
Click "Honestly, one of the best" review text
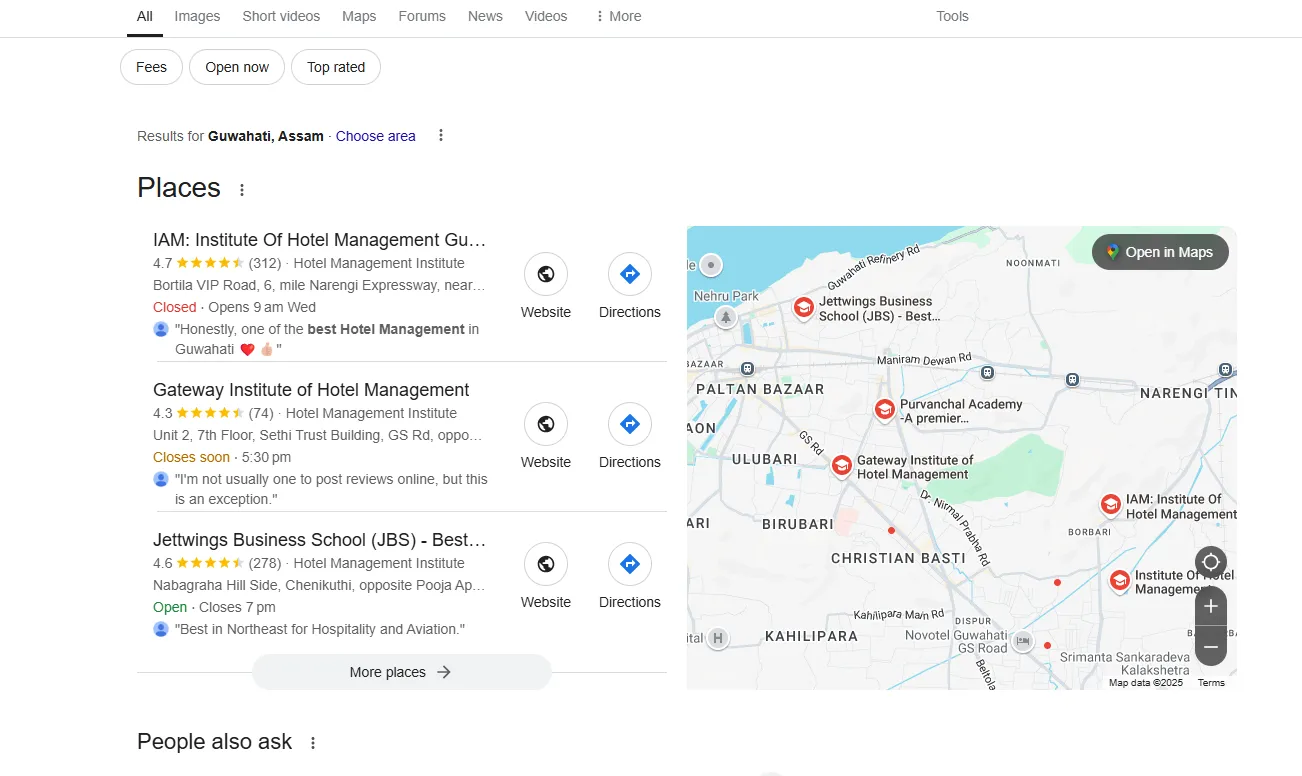[327, 339]
